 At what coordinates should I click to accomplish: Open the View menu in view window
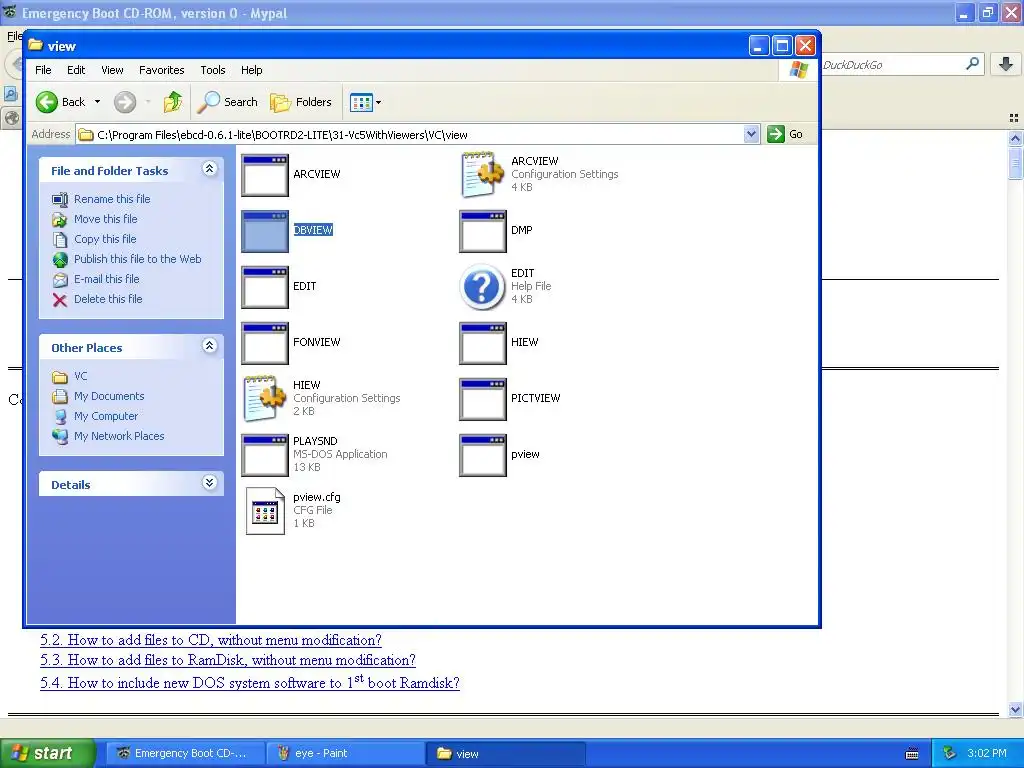tap(112, 70)
